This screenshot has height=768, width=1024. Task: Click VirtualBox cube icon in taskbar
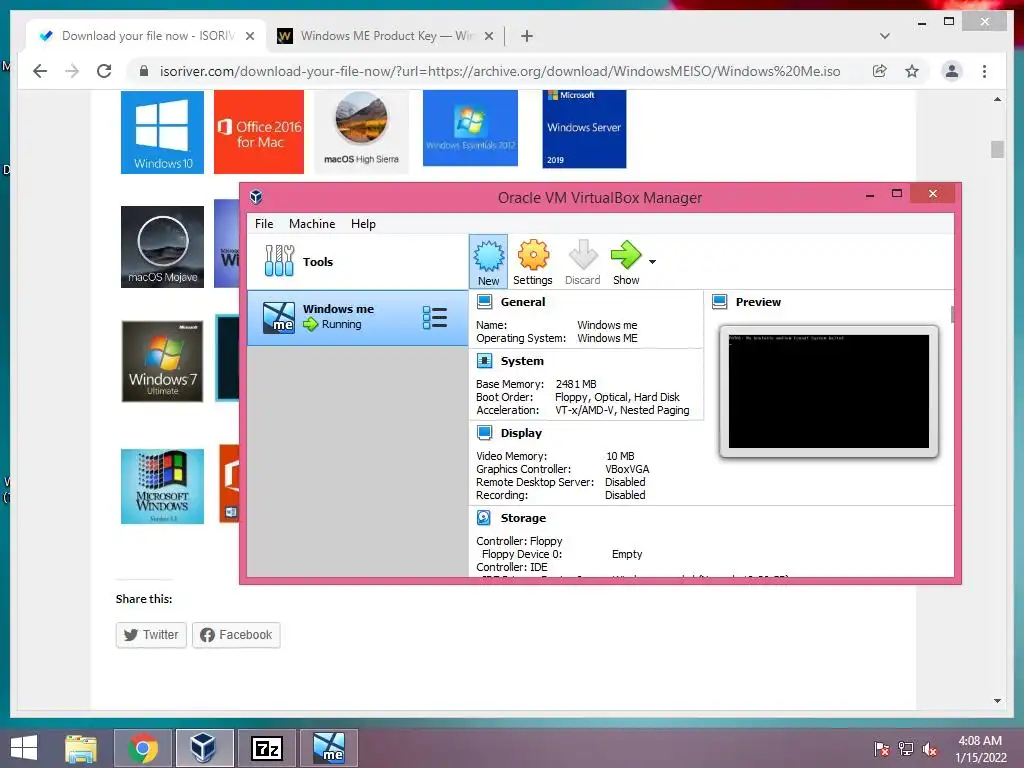pyautogui.click(x=204, y=748)
